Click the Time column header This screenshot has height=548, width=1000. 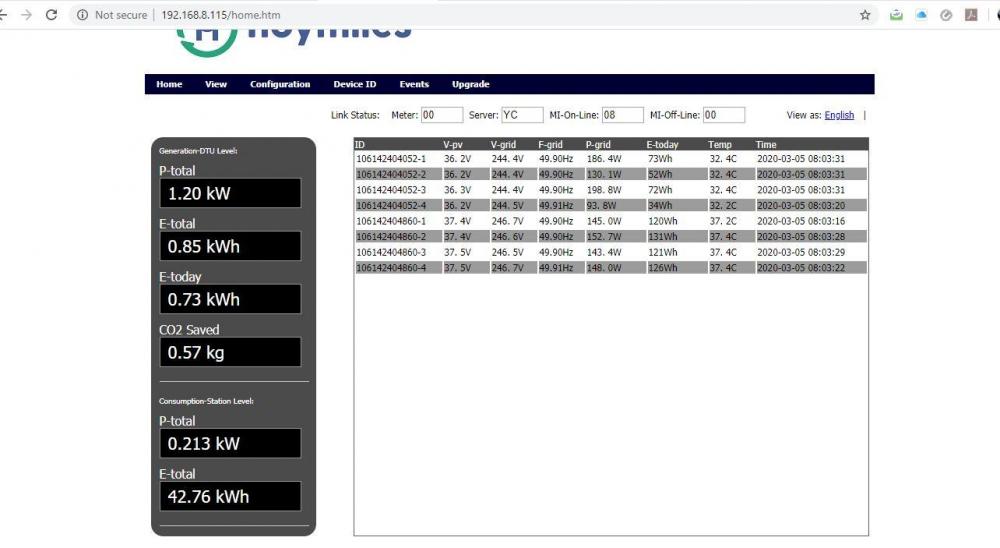coord(766,145)
